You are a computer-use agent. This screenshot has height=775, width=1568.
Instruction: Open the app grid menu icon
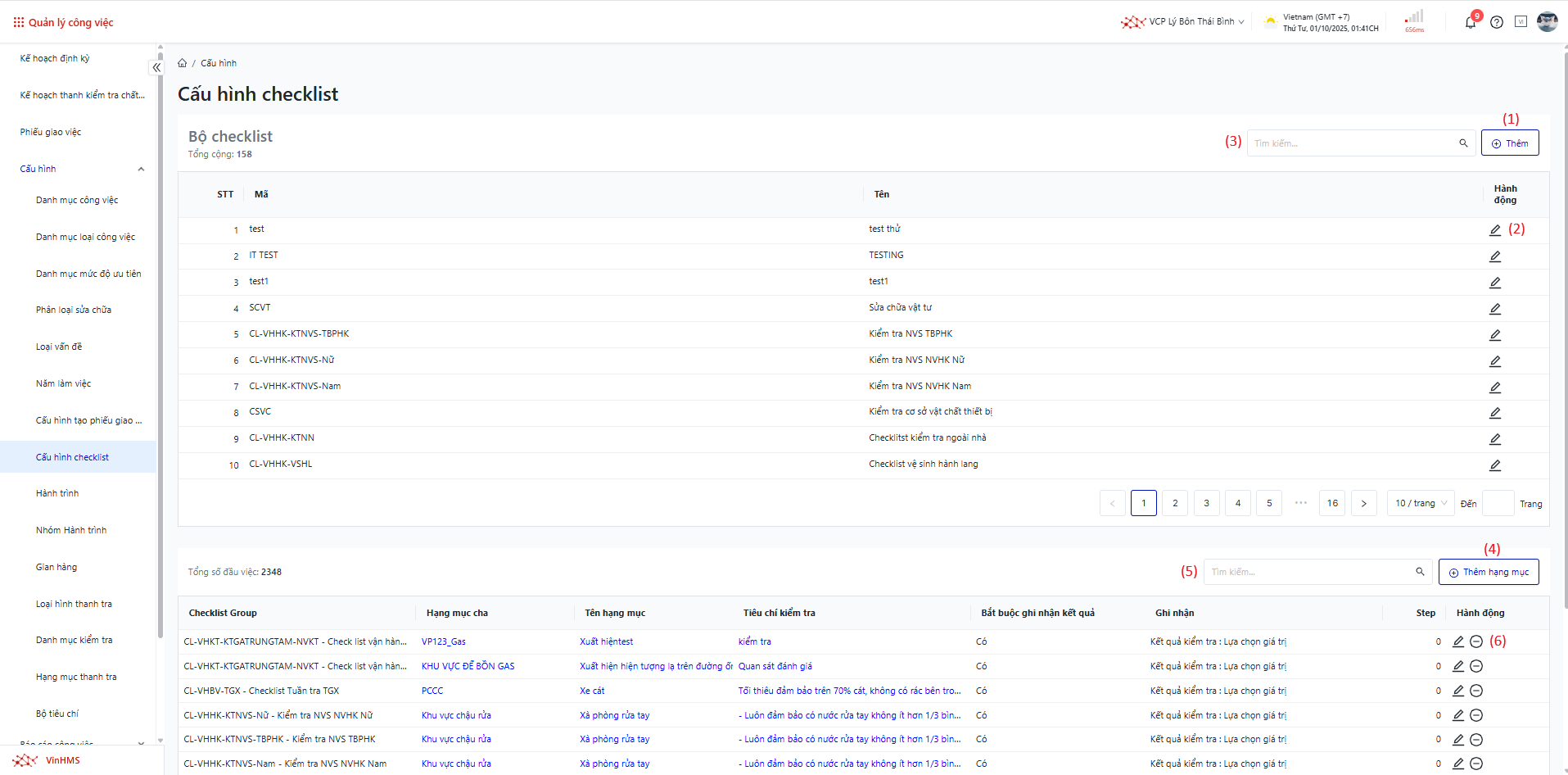[18, 22]
